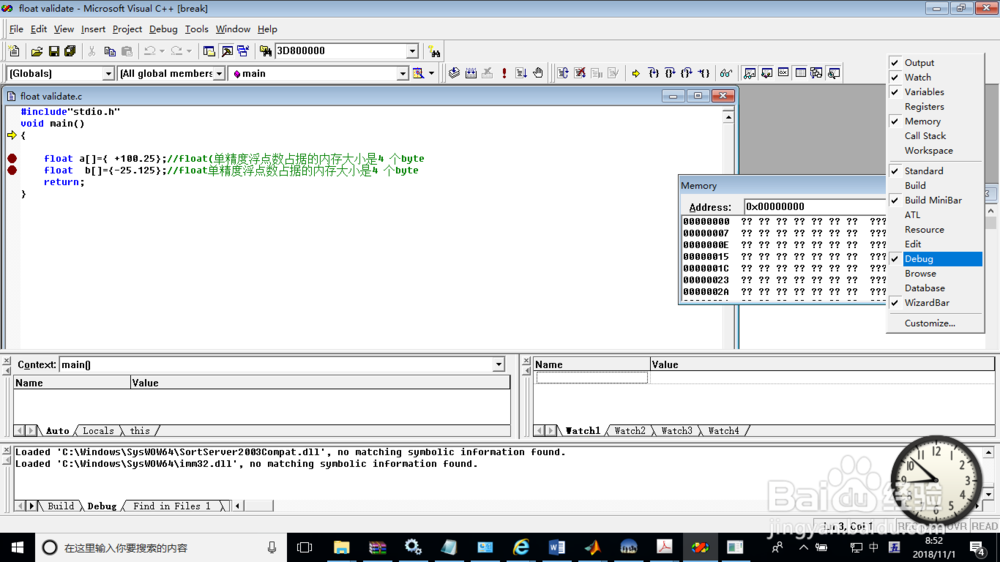Click the empty Watch1 Name cell
This screenshot has height=562, width=1000.
tap(592, 378)
